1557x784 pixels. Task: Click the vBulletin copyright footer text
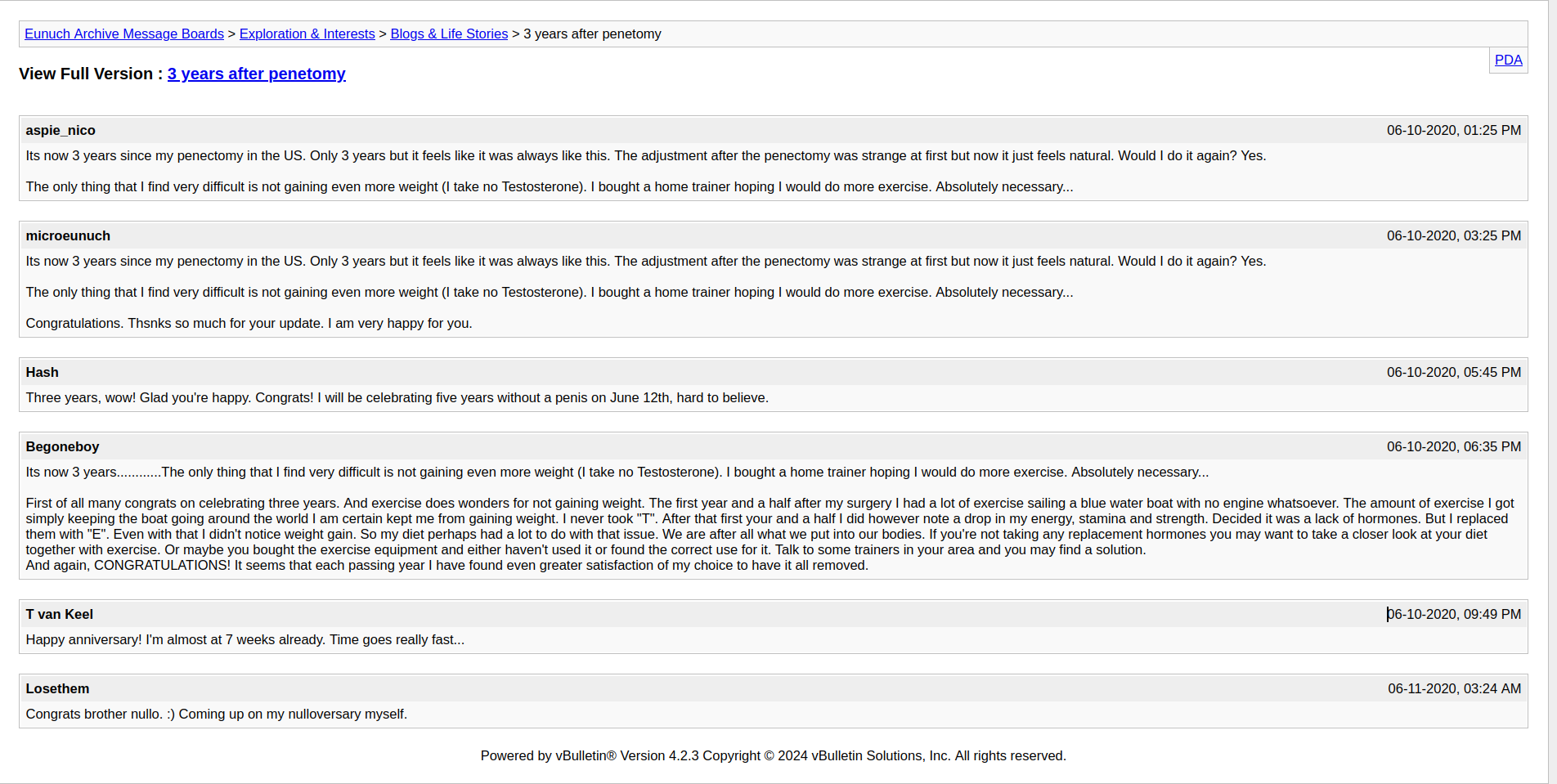pos(773,755)
